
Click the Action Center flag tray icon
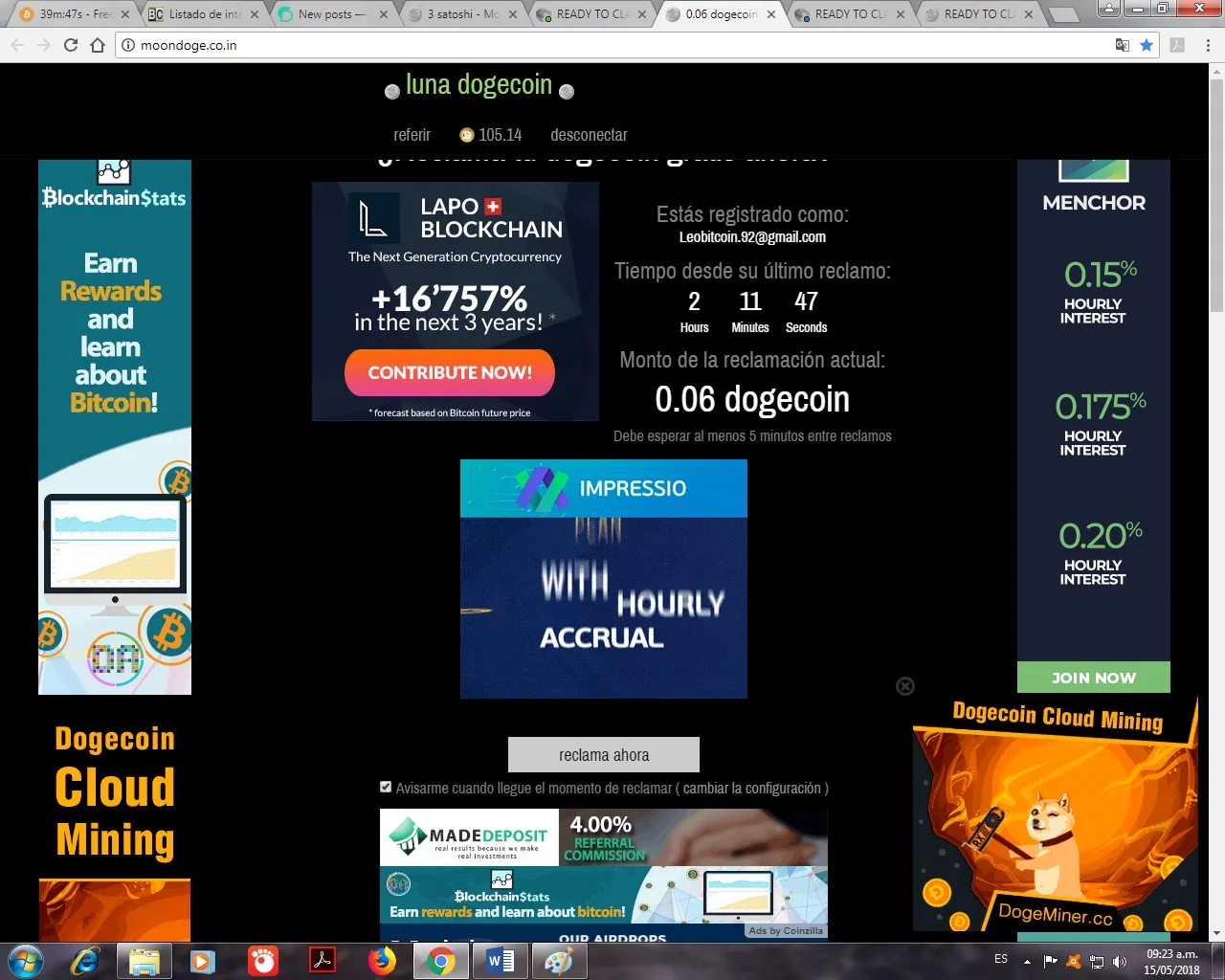1051,961
